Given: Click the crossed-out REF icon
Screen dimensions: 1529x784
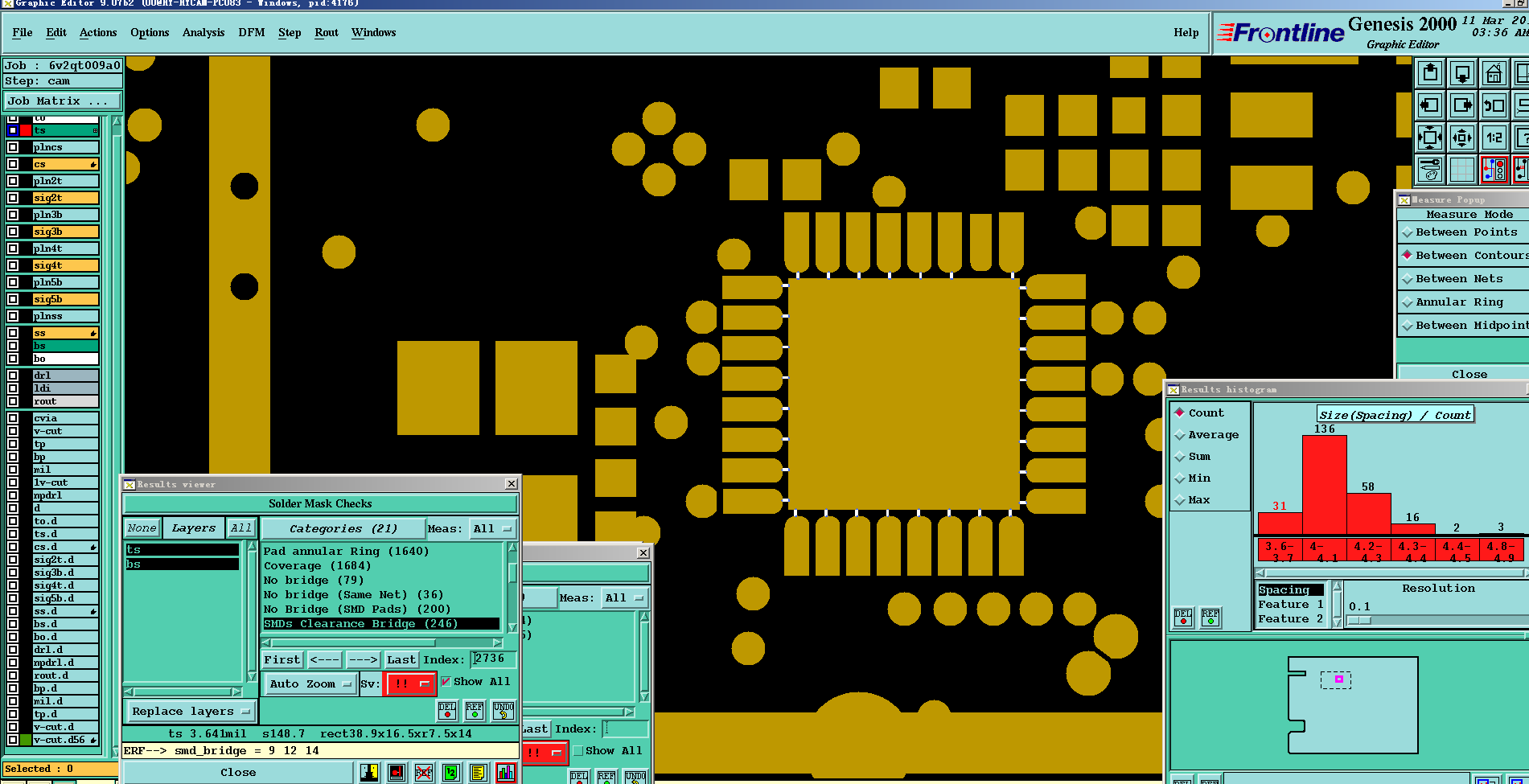Looking at the screenshot, I should (424, 773).
